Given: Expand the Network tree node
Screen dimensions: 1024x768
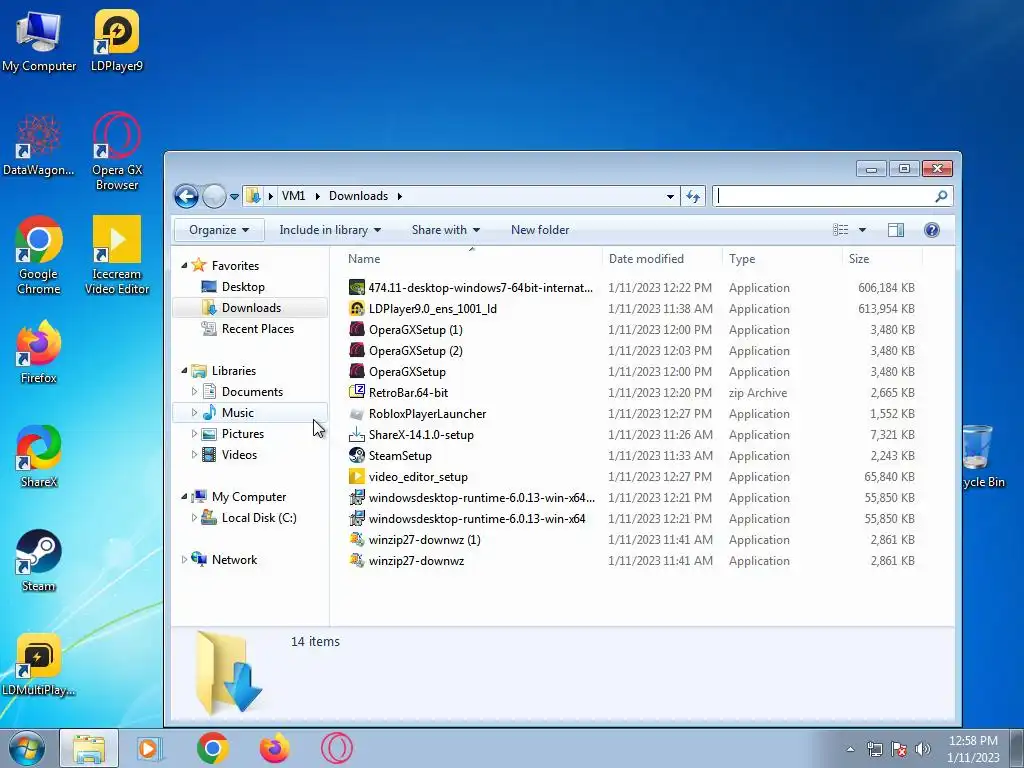Looking at the screenshot, I should [184, 560].
